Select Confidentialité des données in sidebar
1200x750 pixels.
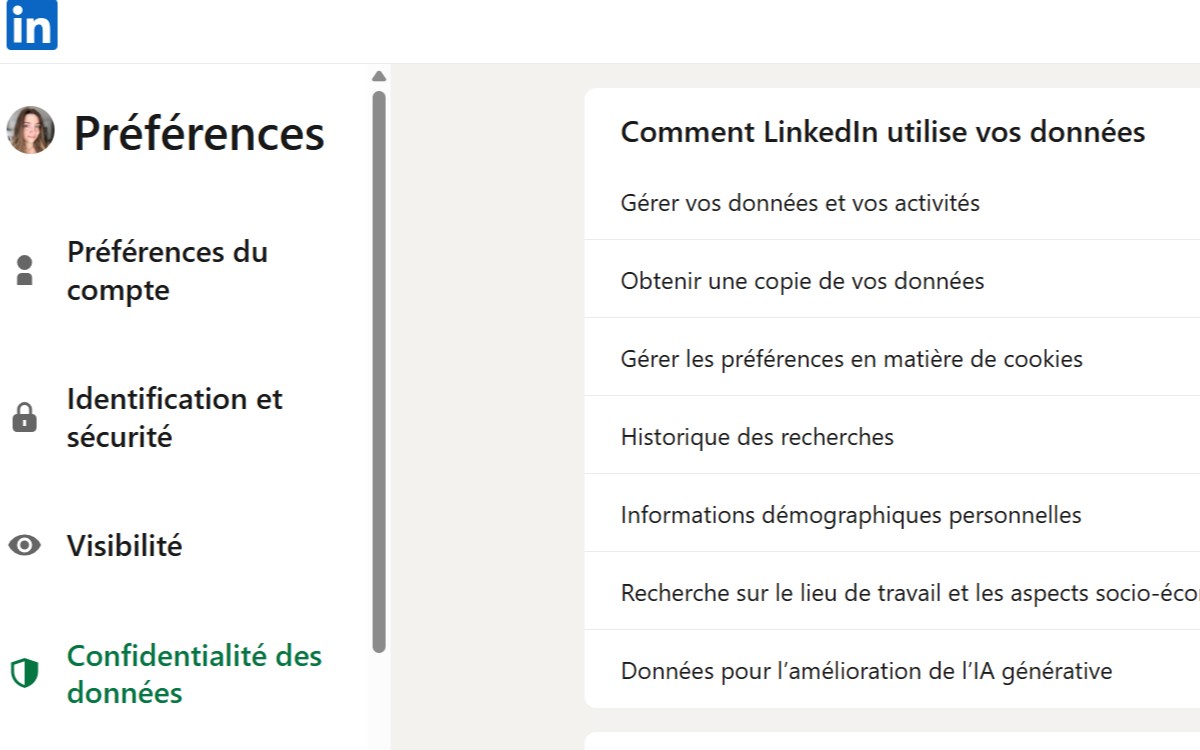point(195,673)
